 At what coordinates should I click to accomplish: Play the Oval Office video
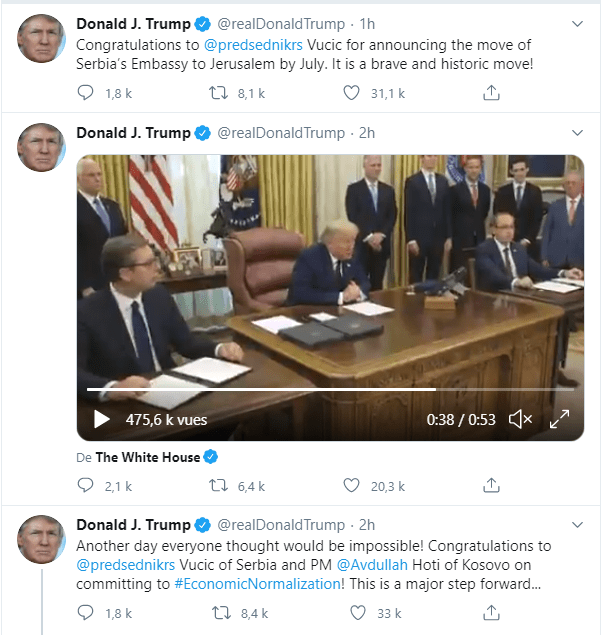[101, 420]
